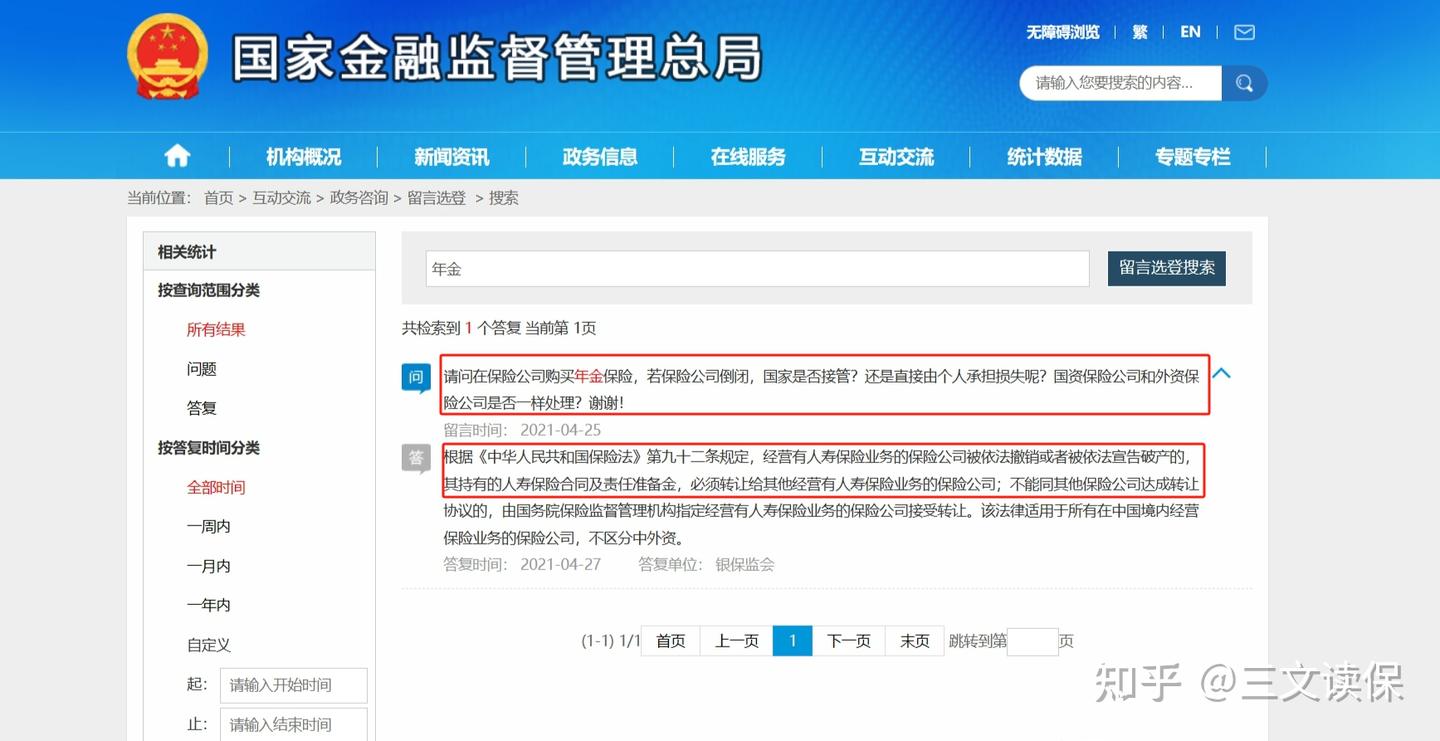Viewport: 1440px width, 741px height.
Task: Click the magnifier search button
Action: (1244, 83)
